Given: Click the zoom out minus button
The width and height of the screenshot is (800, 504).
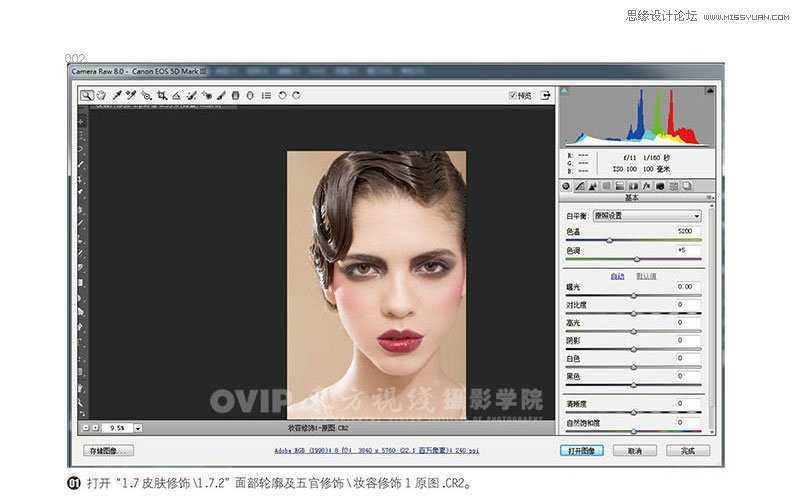Looking at the screenshot, I should (x=86, y=428).
